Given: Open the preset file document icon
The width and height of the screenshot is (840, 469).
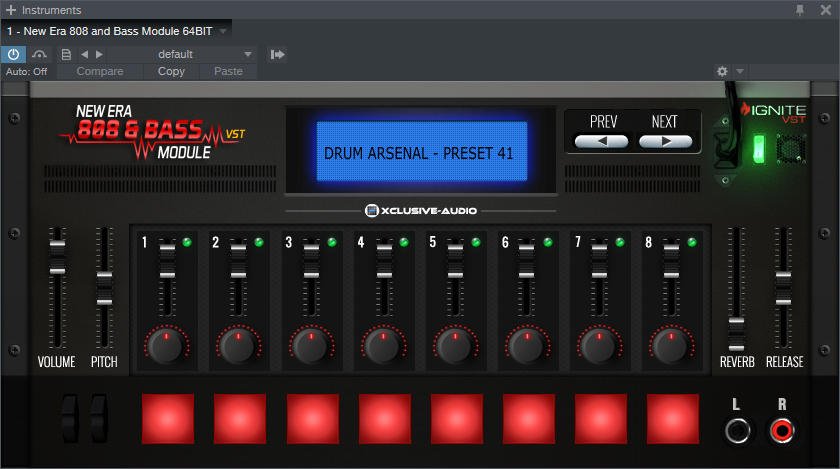Looking at the screenshot, I should point(66,54).
